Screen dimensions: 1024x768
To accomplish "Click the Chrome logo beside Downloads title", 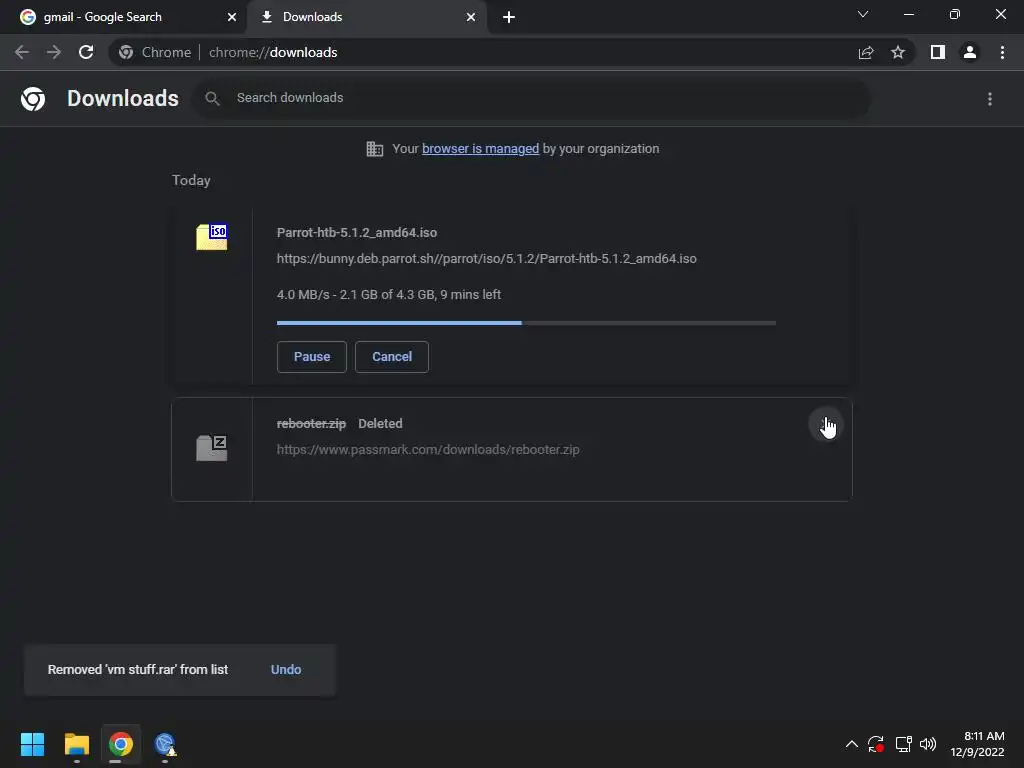I will pos(33,99).
